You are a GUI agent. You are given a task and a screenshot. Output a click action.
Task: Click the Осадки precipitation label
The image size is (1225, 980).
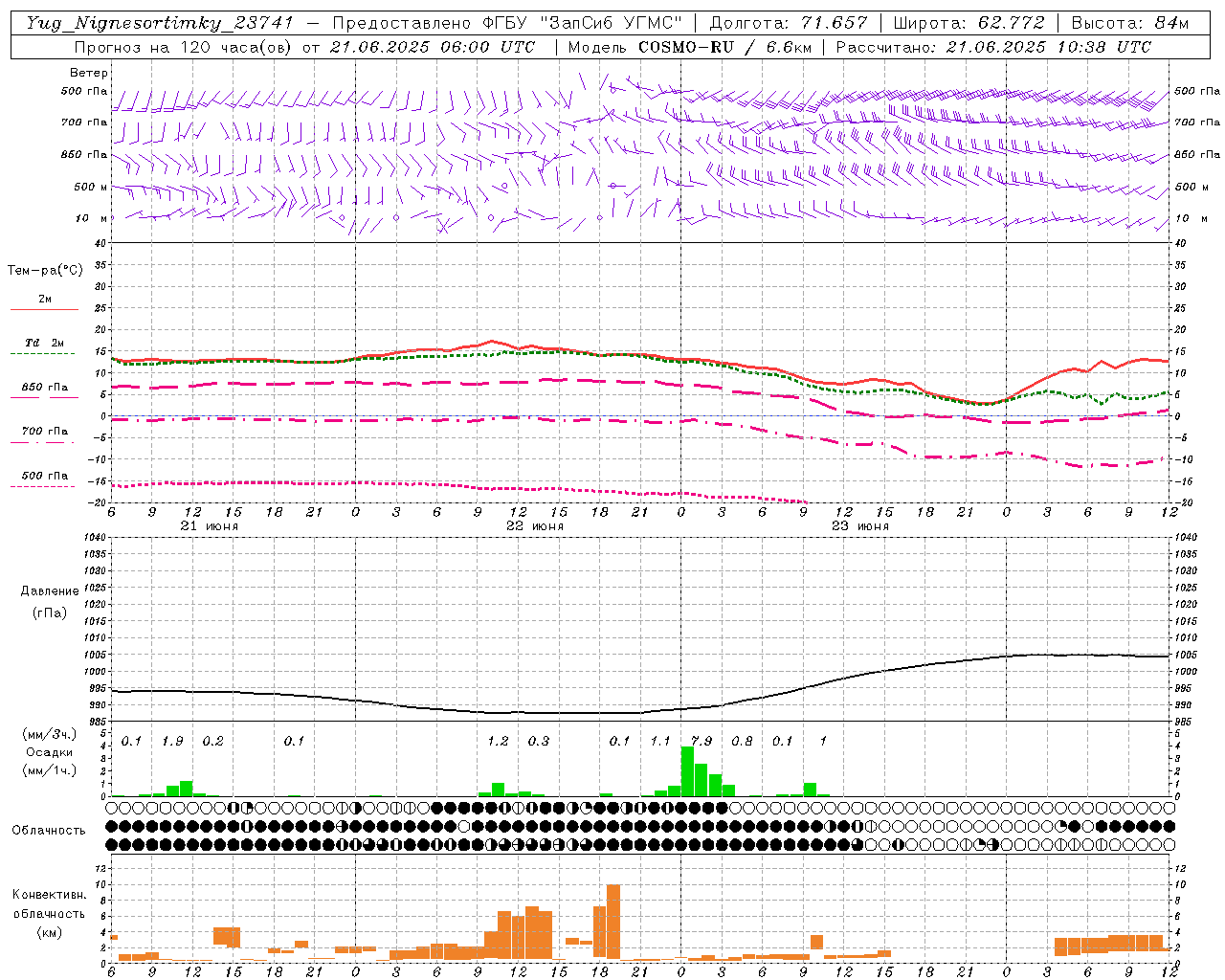pos(49,752)
